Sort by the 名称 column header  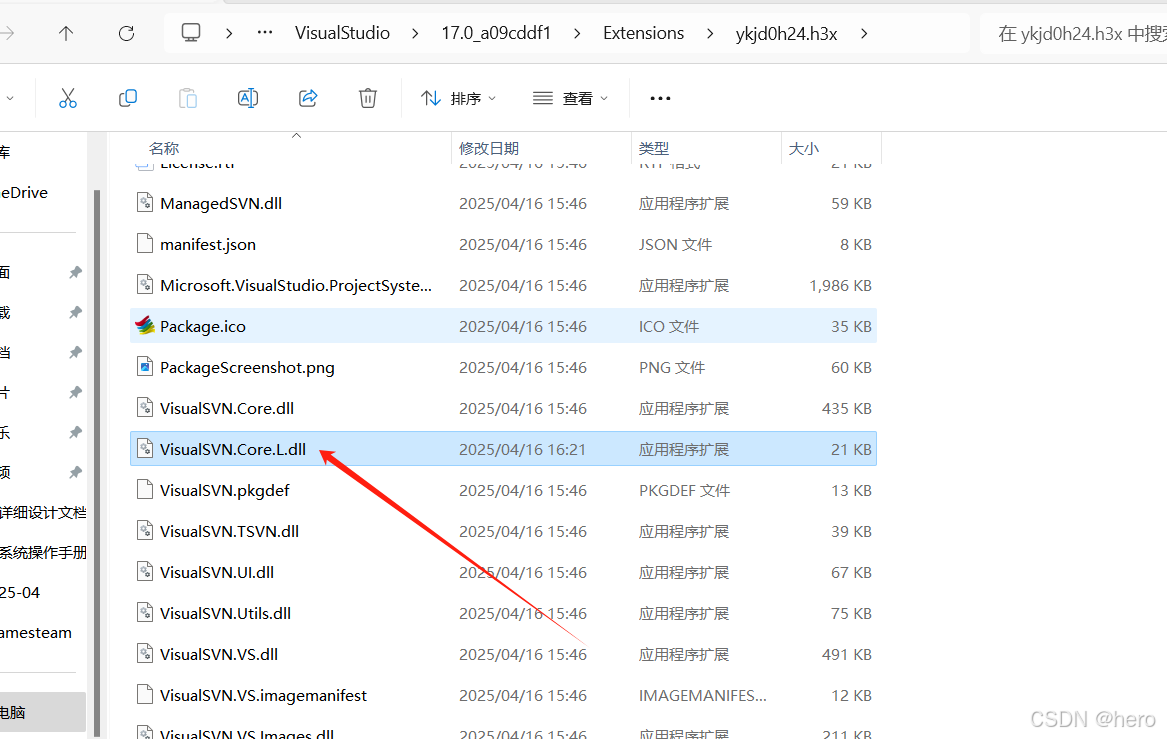[x=164, y=148]
